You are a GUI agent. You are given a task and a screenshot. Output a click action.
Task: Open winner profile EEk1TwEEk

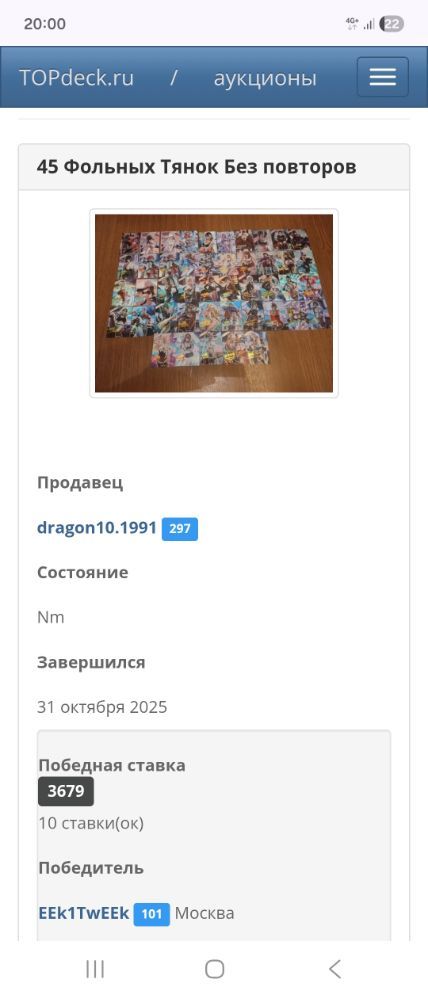pyautogui.click(x=84, y=913)
